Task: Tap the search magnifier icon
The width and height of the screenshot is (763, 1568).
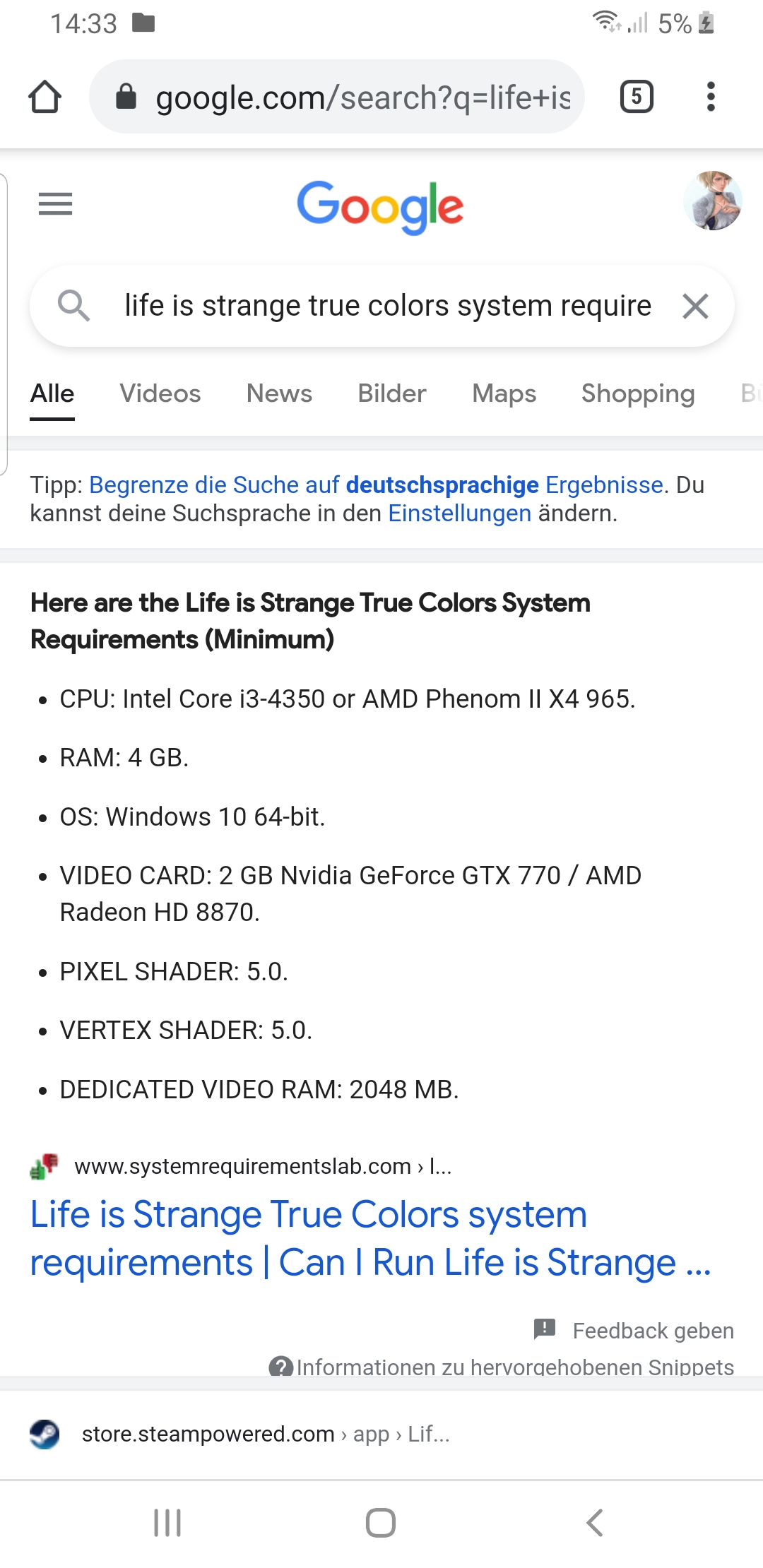Action: (x=76, y=306)
